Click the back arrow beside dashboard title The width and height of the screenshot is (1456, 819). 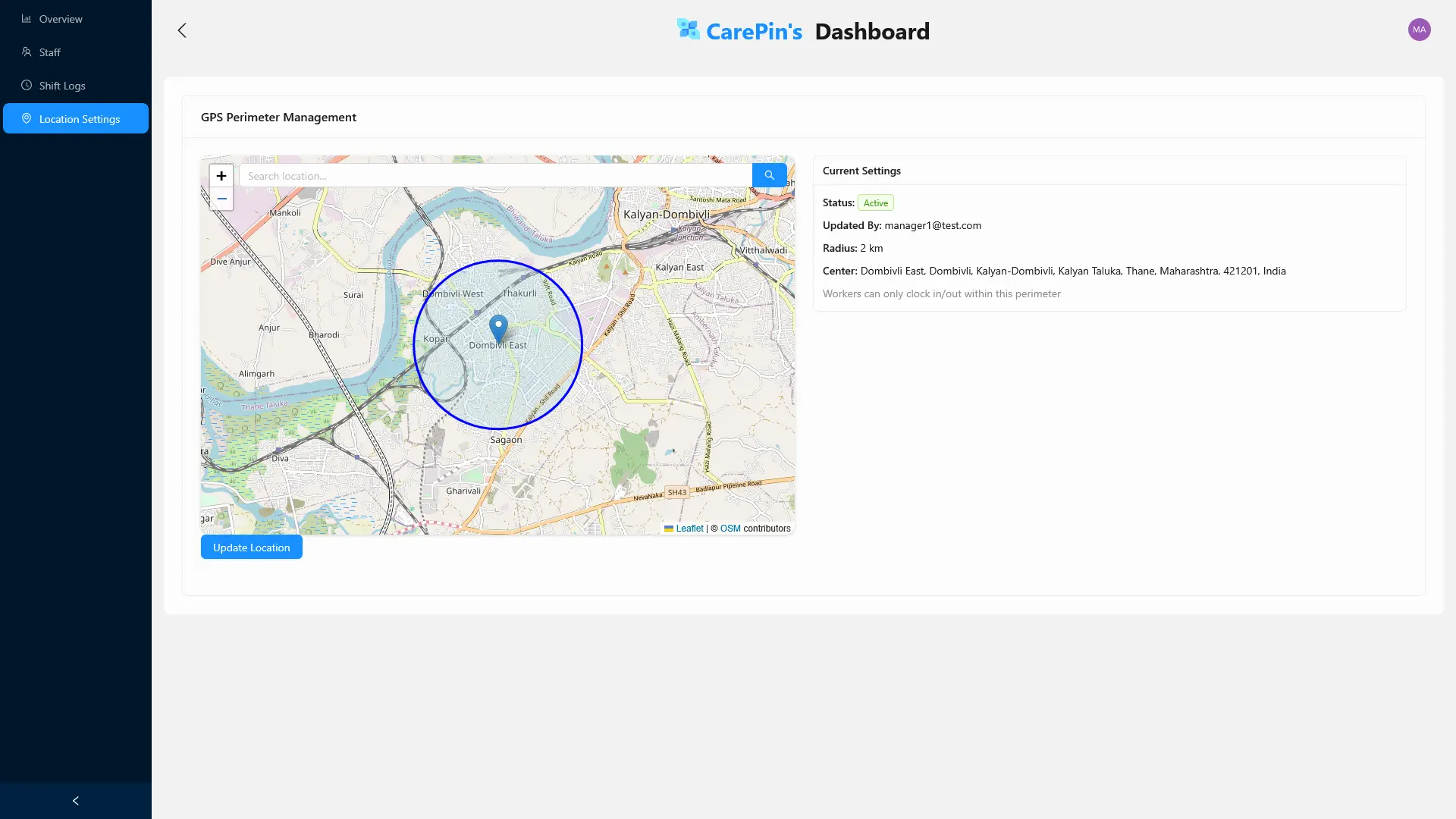(182, 30)
